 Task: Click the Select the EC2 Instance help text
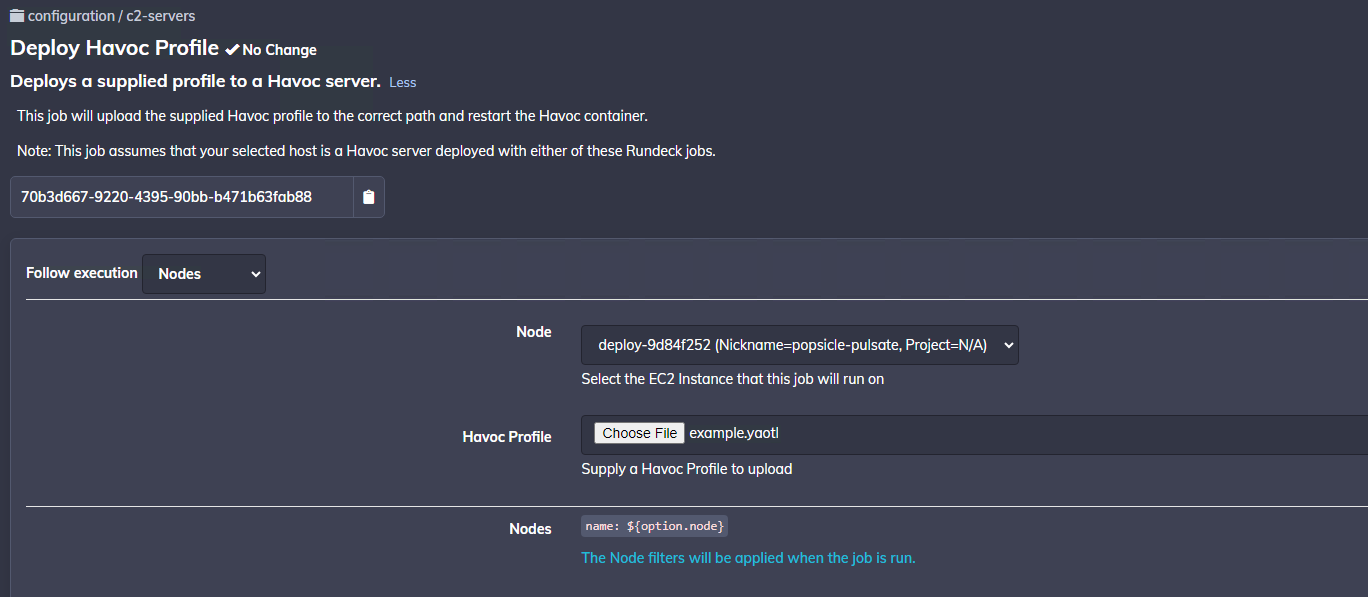(x=732, y=379)
